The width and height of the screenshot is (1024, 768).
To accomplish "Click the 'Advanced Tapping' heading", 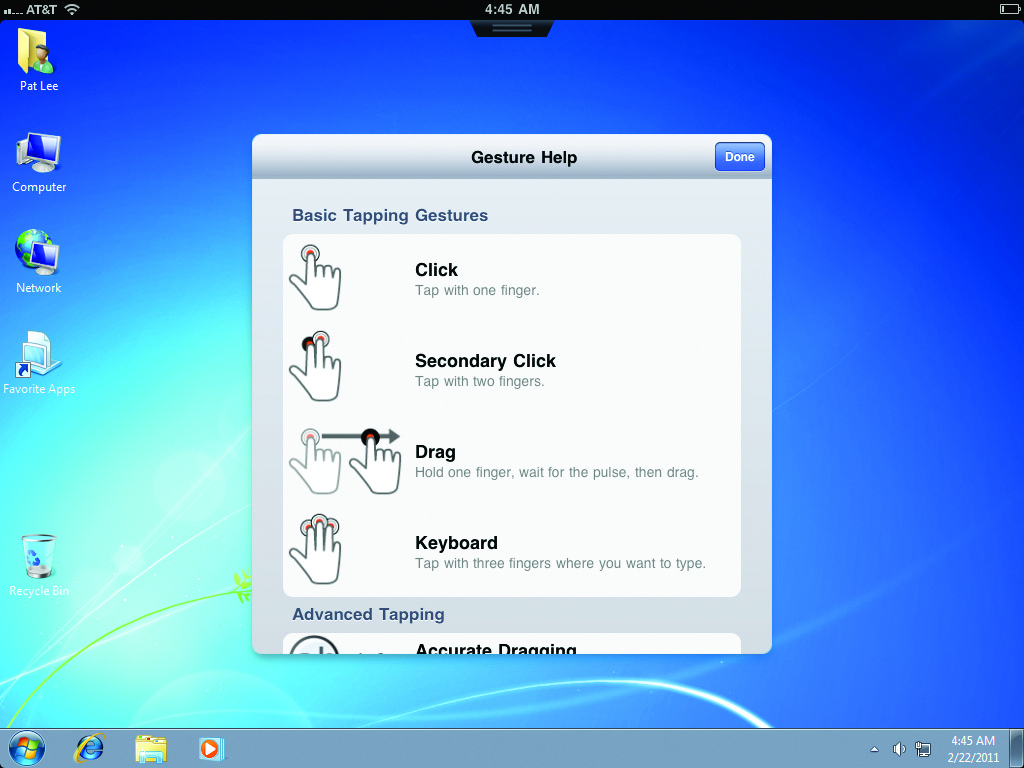I will [368, 615].
